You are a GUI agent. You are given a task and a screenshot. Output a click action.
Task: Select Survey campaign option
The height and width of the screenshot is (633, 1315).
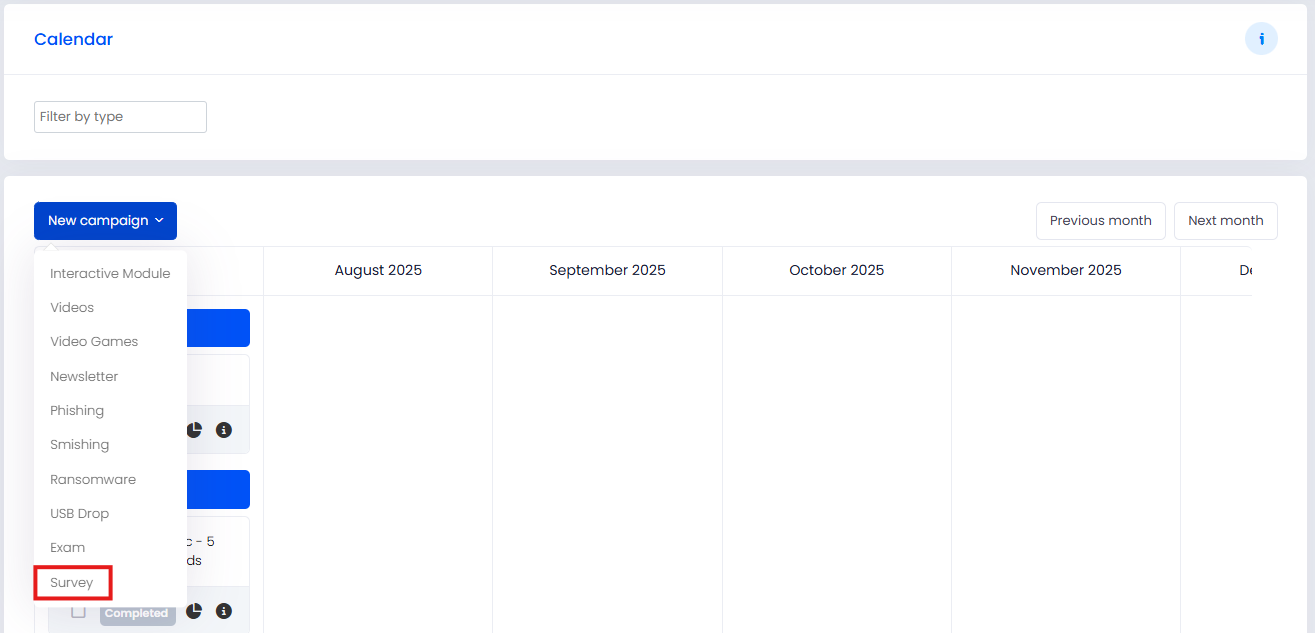point(72,582)
